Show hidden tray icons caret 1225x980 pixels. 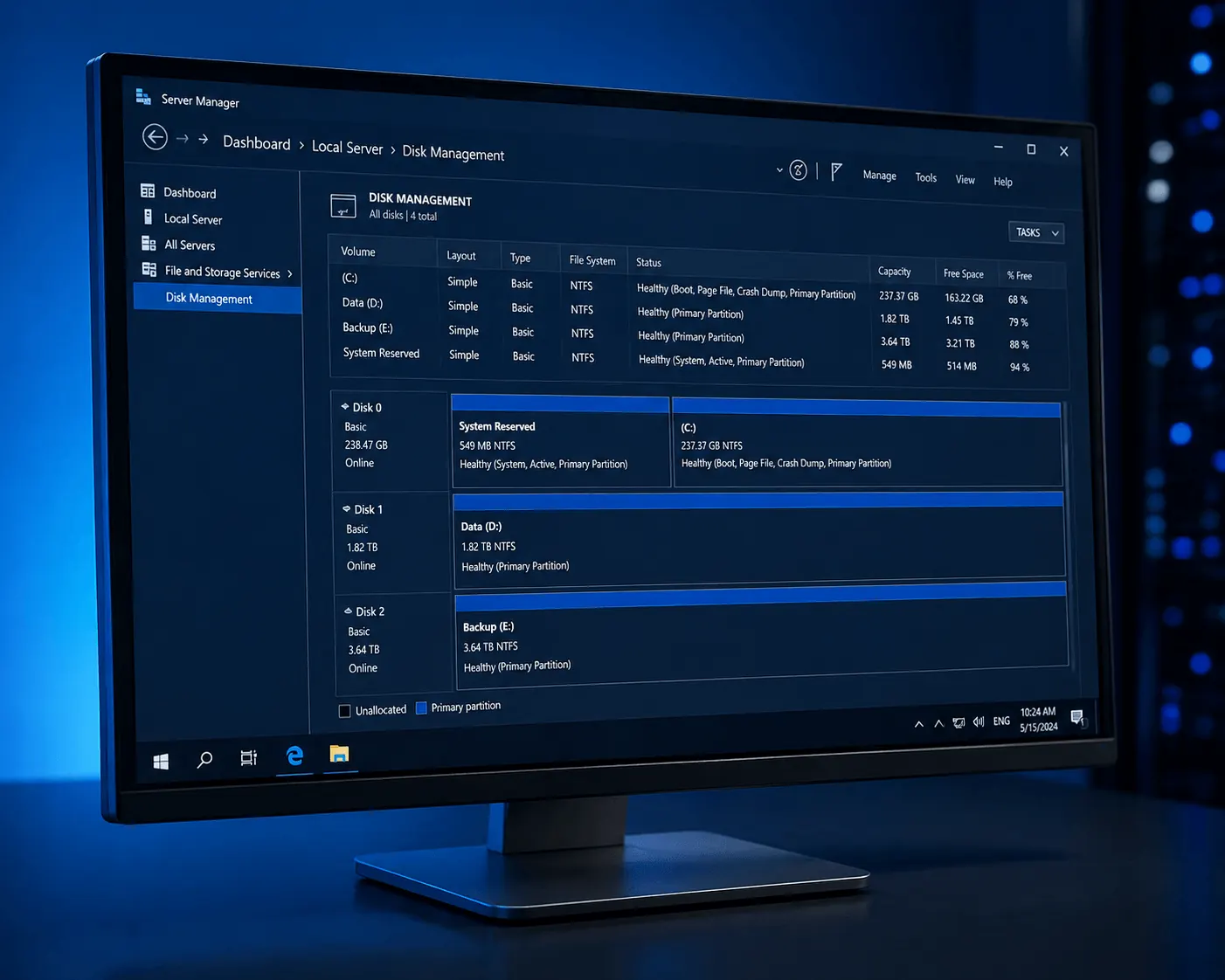[919, 724]
